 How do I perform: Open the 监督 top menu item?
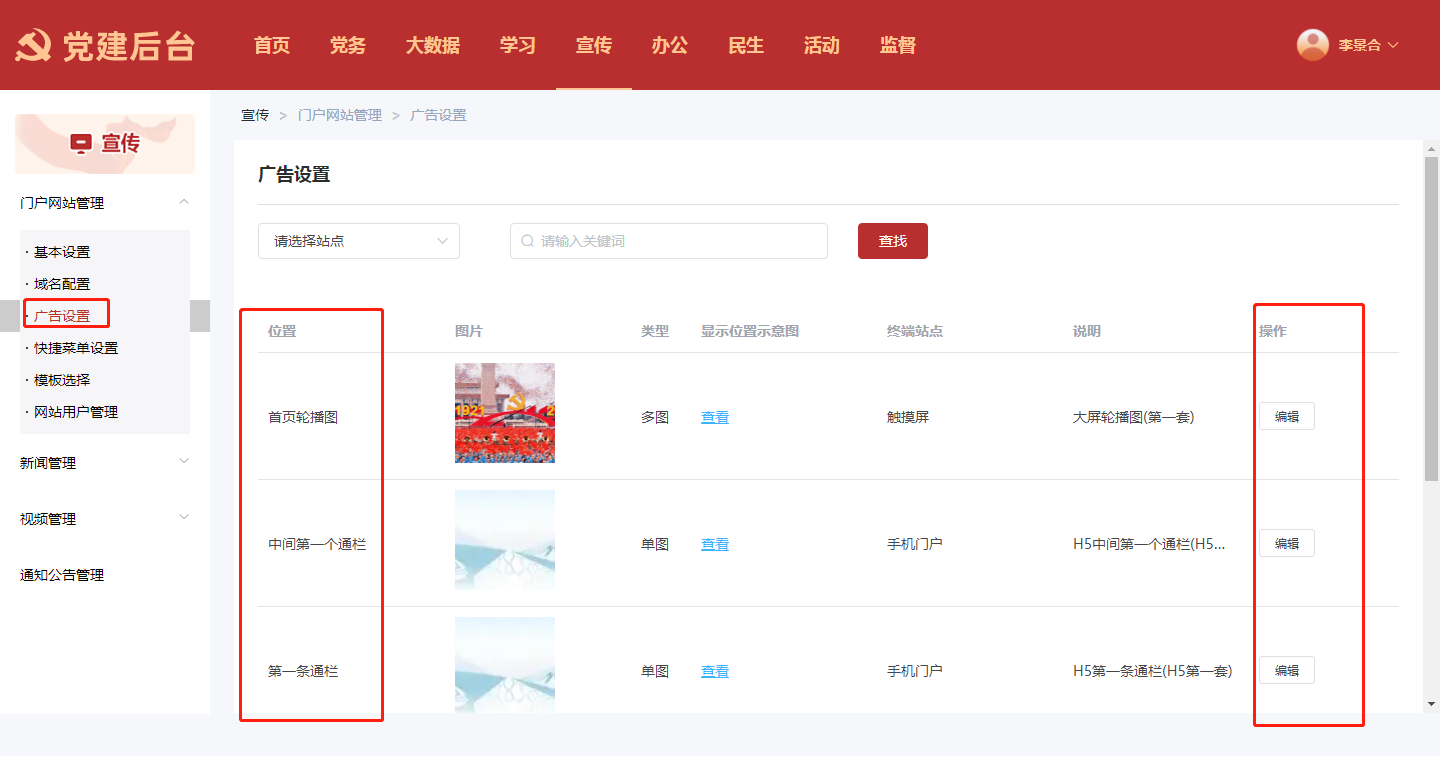897,45
